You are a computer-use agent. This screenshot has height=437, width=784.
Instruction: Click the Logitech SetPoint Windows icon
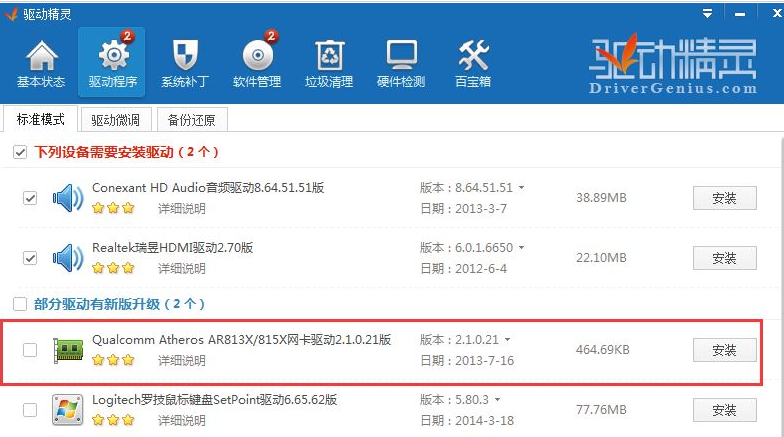coord(68,410)
